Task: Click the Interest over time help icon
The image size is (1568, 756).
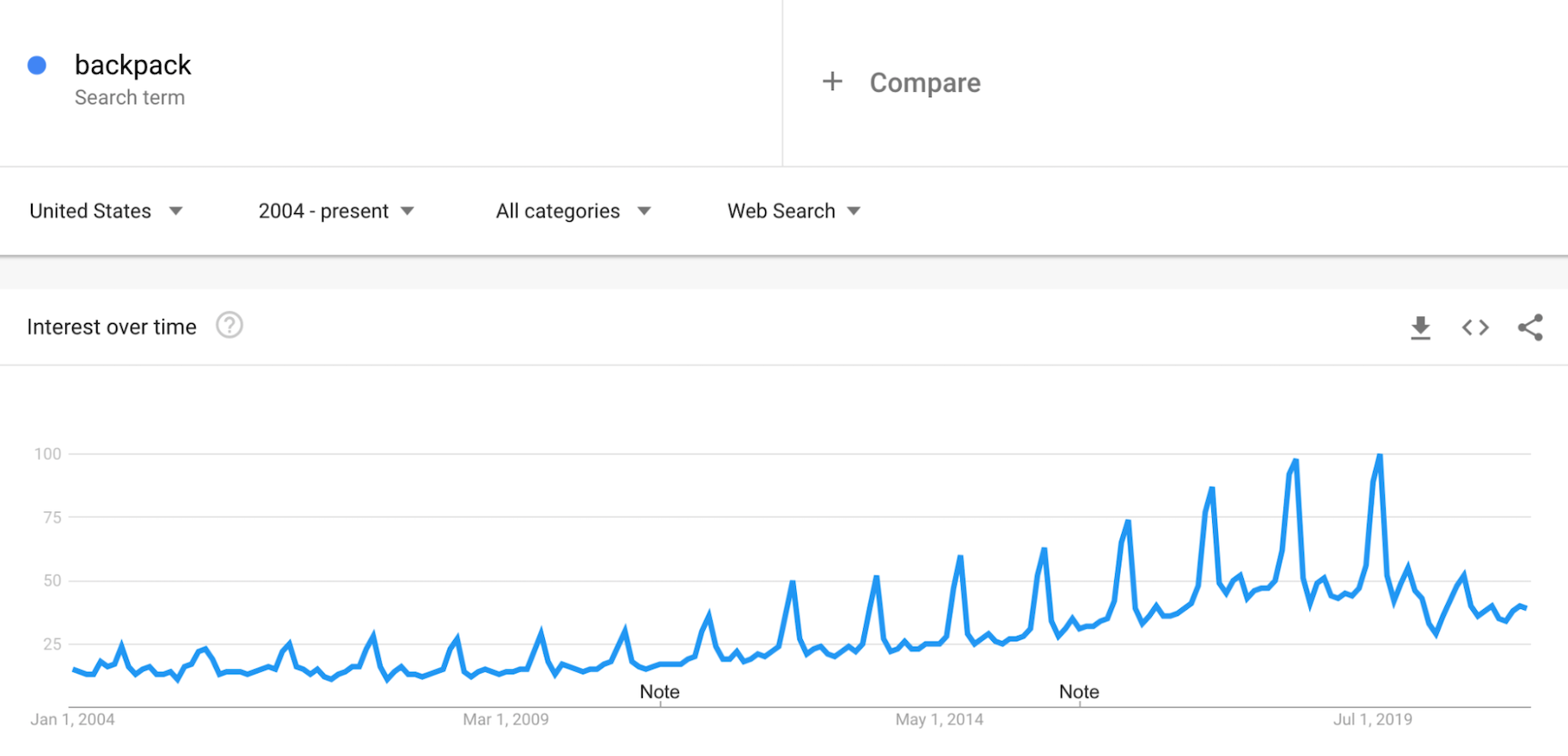Action: tap(230, 326)
